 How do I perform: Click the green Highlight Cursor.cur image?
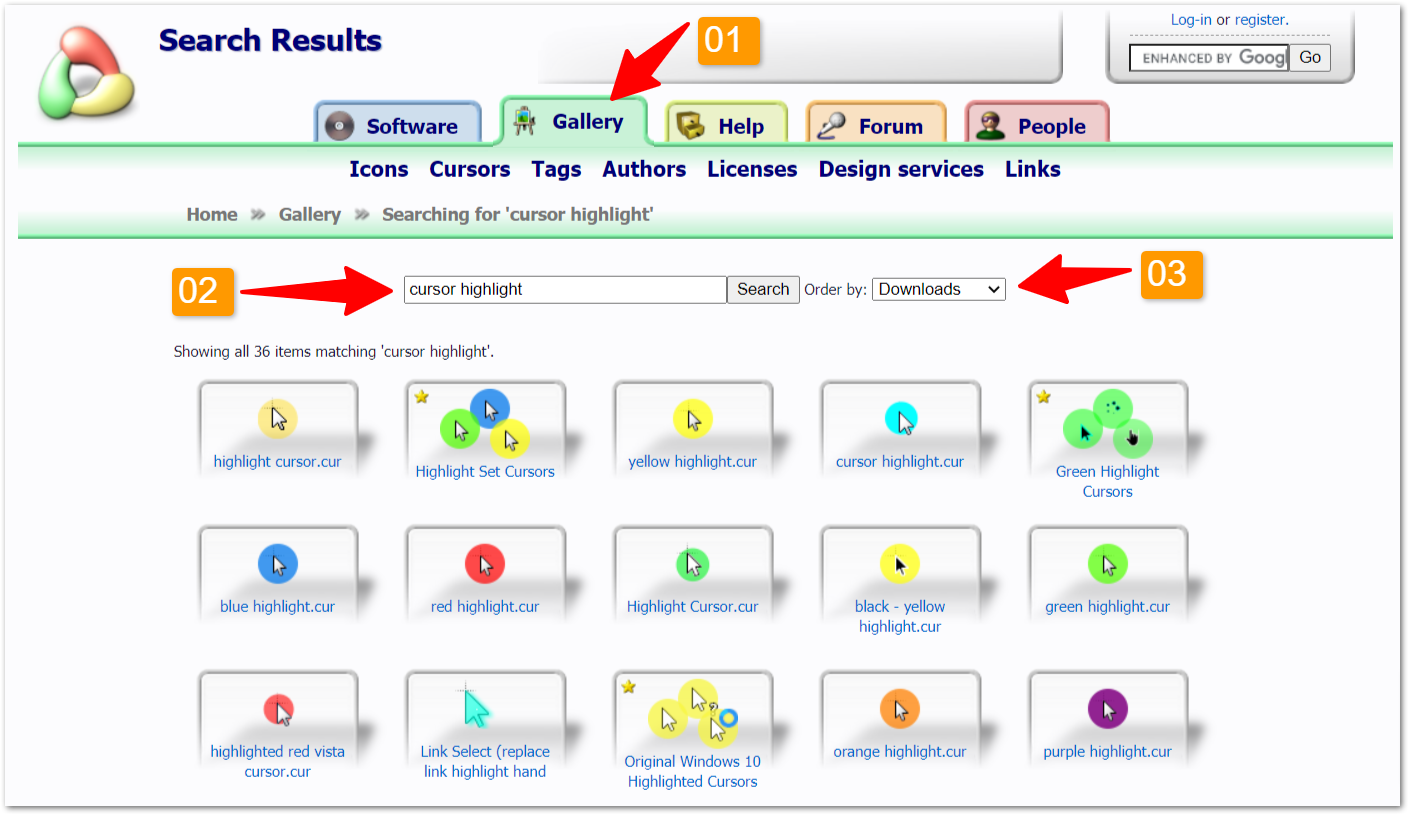click(x=692, y=564)
